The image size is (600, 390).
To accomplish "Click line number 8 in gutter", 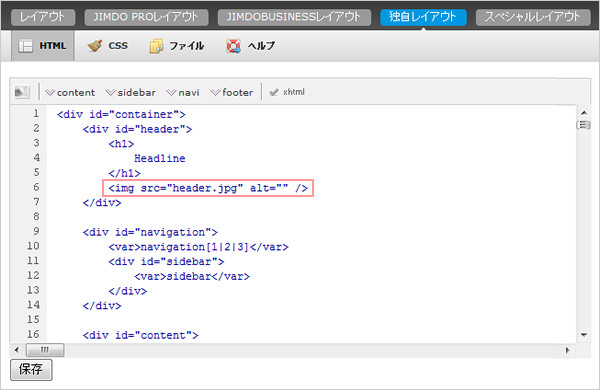I will [x=36, y=216].
